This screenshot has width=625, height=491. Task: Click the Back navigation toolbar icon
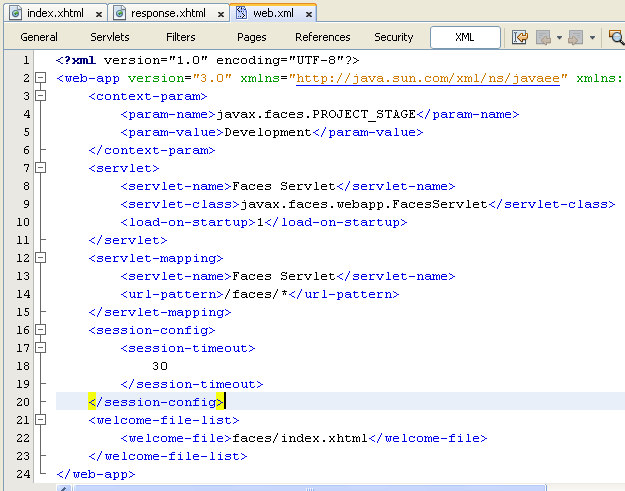543,37
